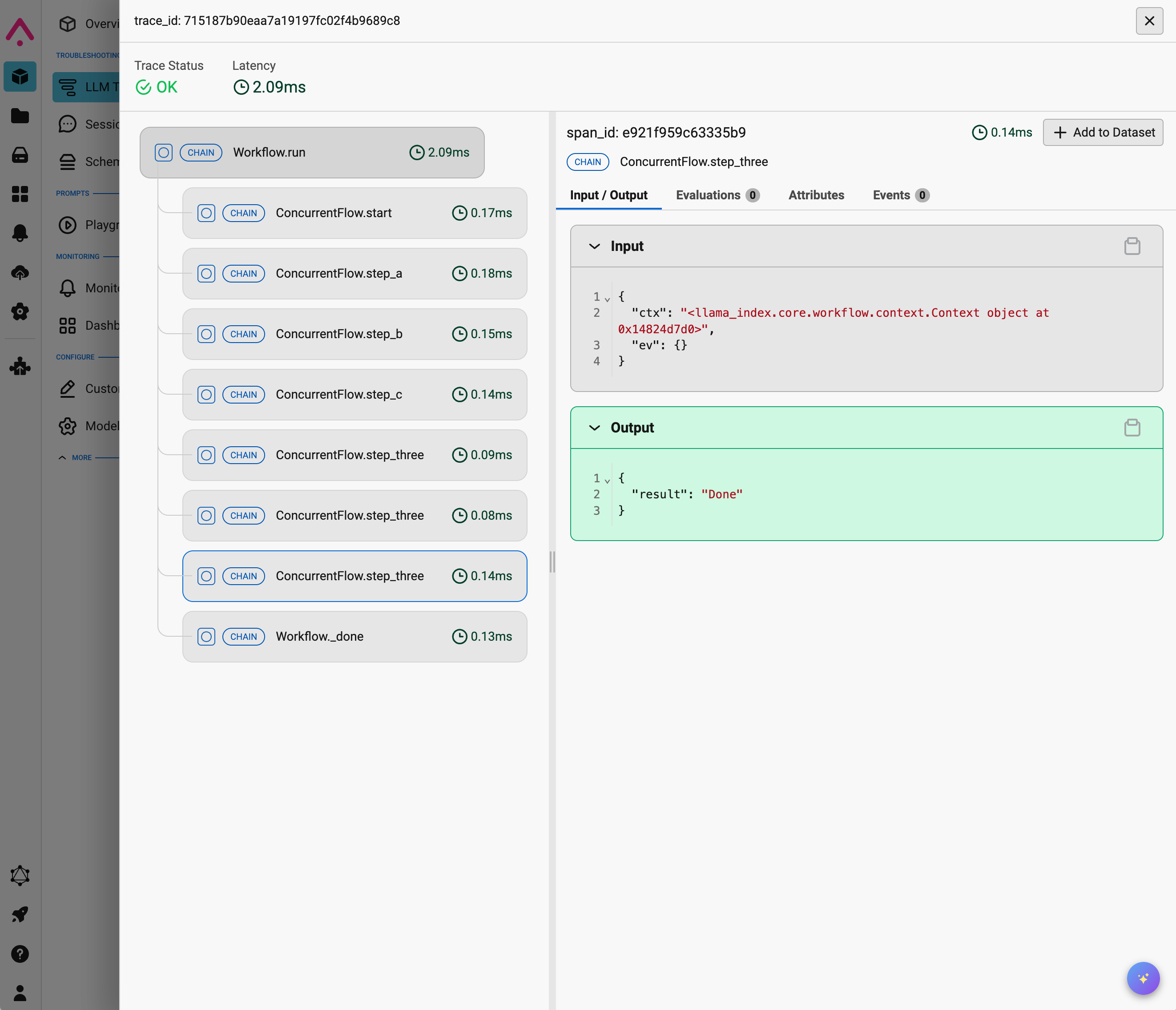Open the AI assistant sparkle button
Image resolution: width=1176 pixels, height=1010 pixels.
pyautogui.click(x=1143, y=978)
